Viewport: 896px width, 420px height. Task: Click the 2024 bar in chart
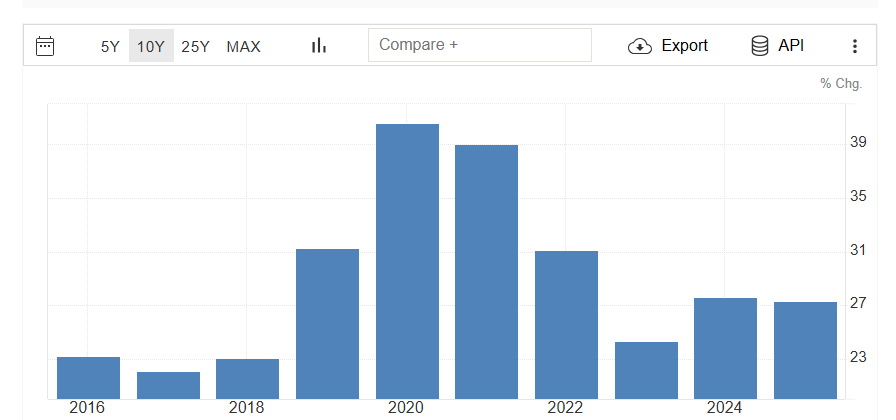coord(725,349)
